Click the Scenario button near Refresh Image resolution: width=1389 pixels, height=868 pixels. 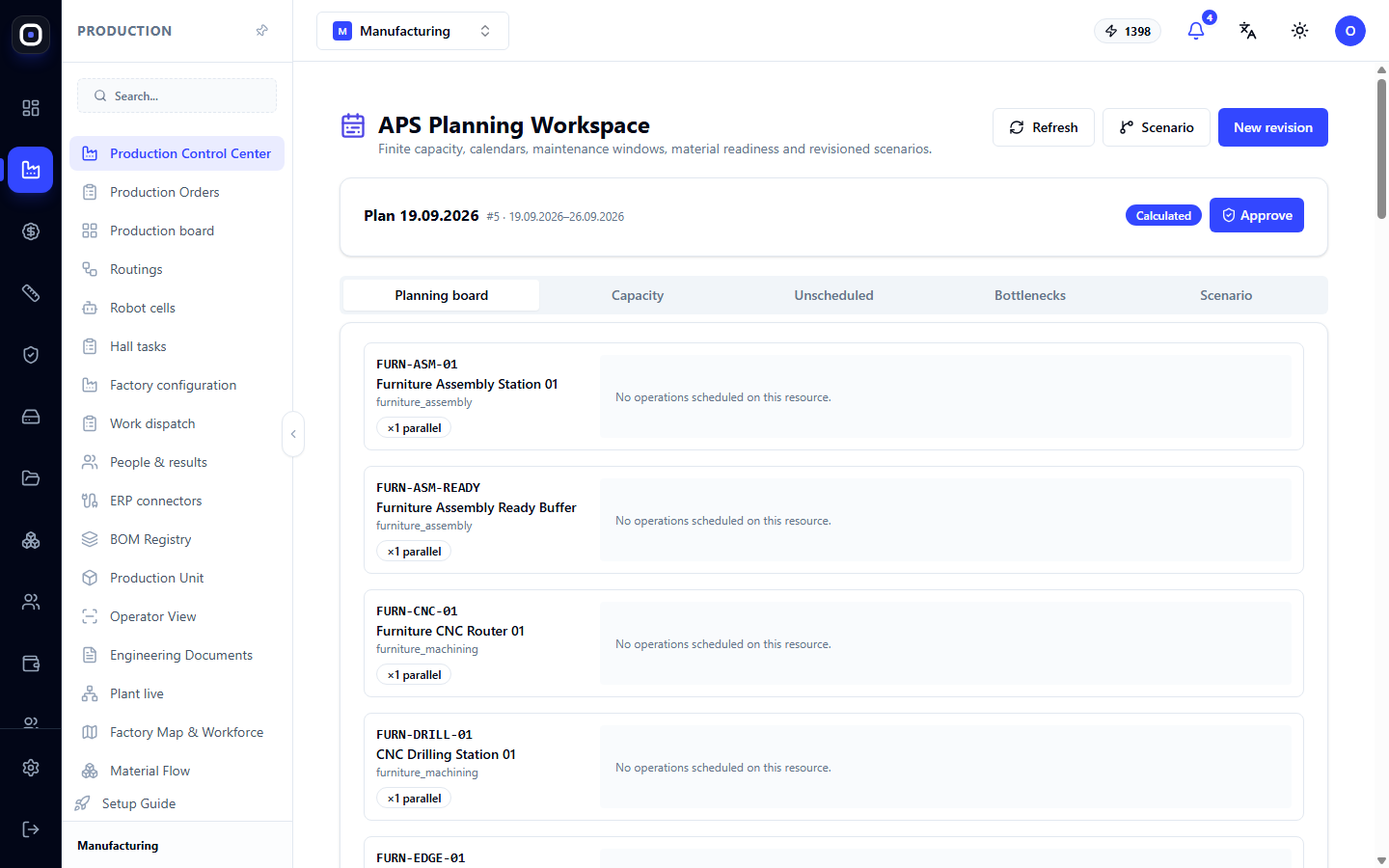1157,127
